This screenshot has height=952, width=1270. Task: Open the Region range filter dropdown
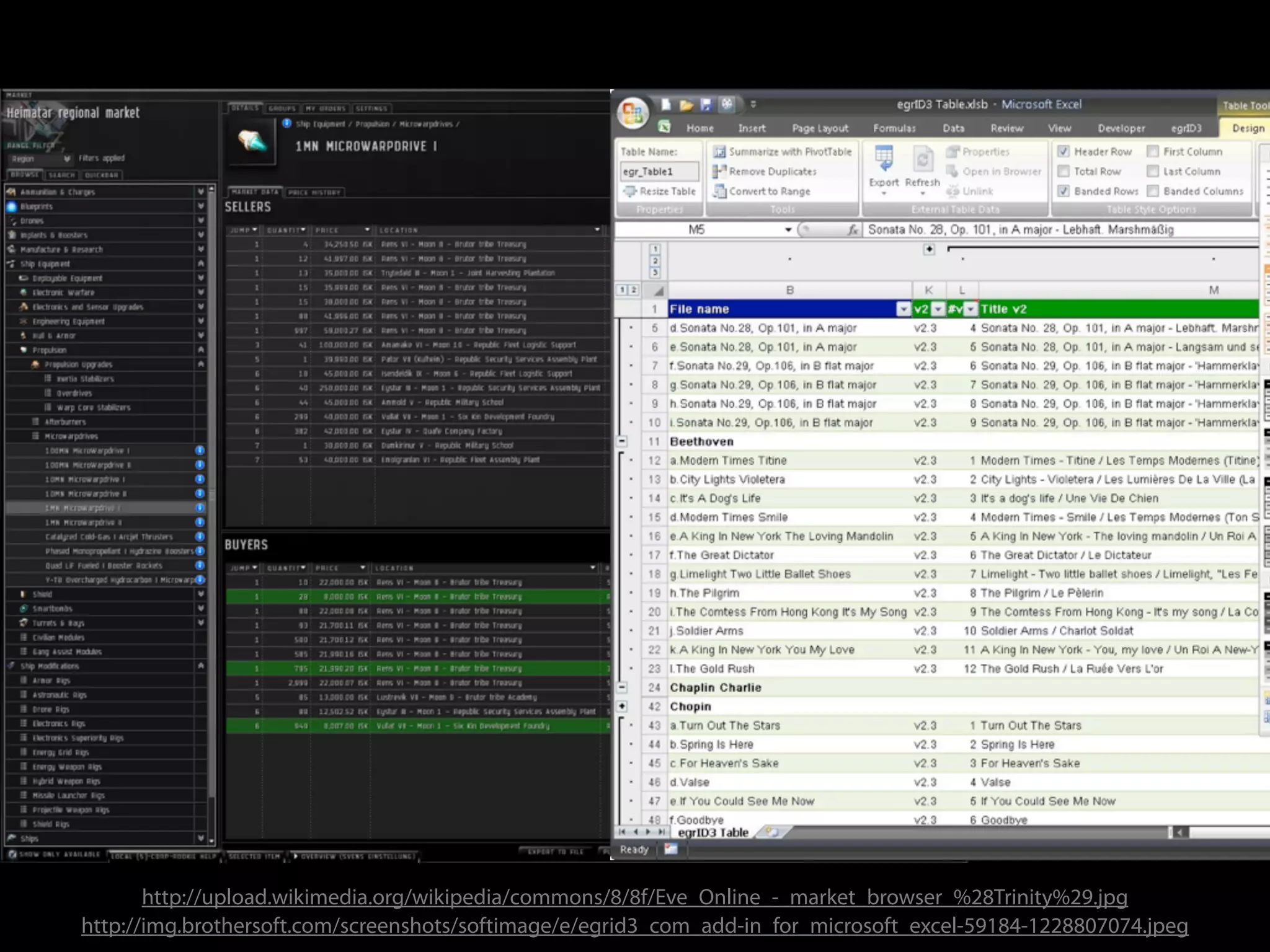click(x=41, y=159)
